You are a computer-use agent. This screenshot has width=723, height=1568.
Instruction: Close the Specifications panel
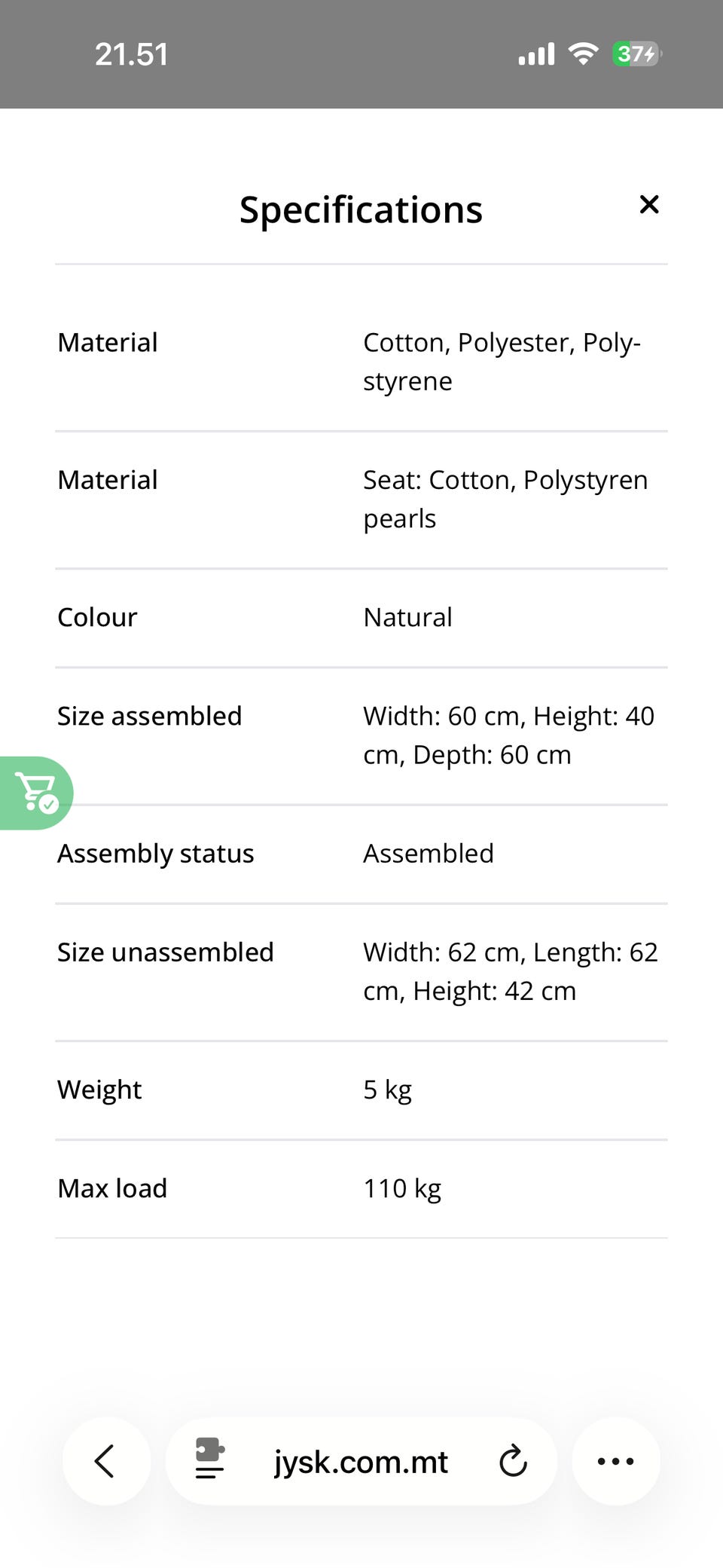[x=648, y=205]
